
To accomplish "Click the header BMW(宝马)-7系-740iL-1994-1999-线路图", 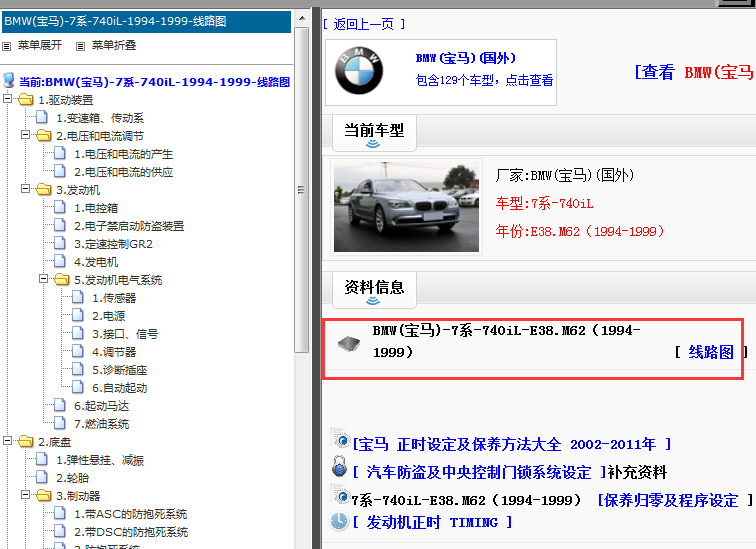I will [x=147, y=22].
